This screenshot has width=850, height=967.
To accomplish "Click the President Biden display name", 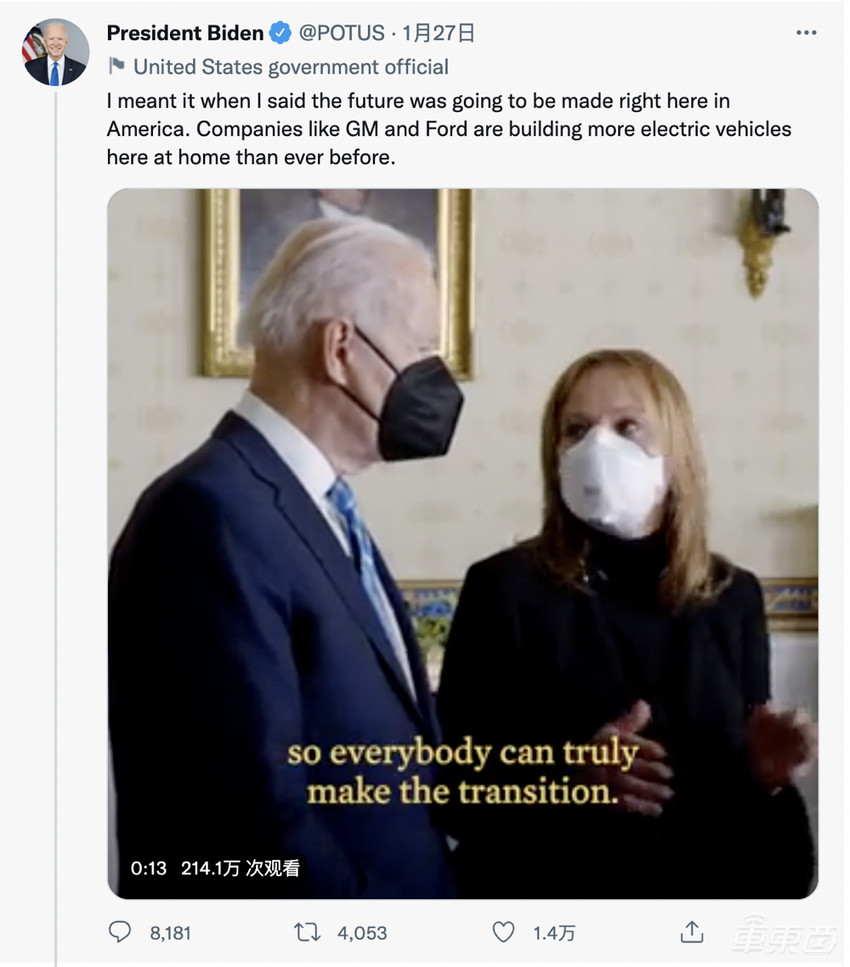I will tap(185, 33).
